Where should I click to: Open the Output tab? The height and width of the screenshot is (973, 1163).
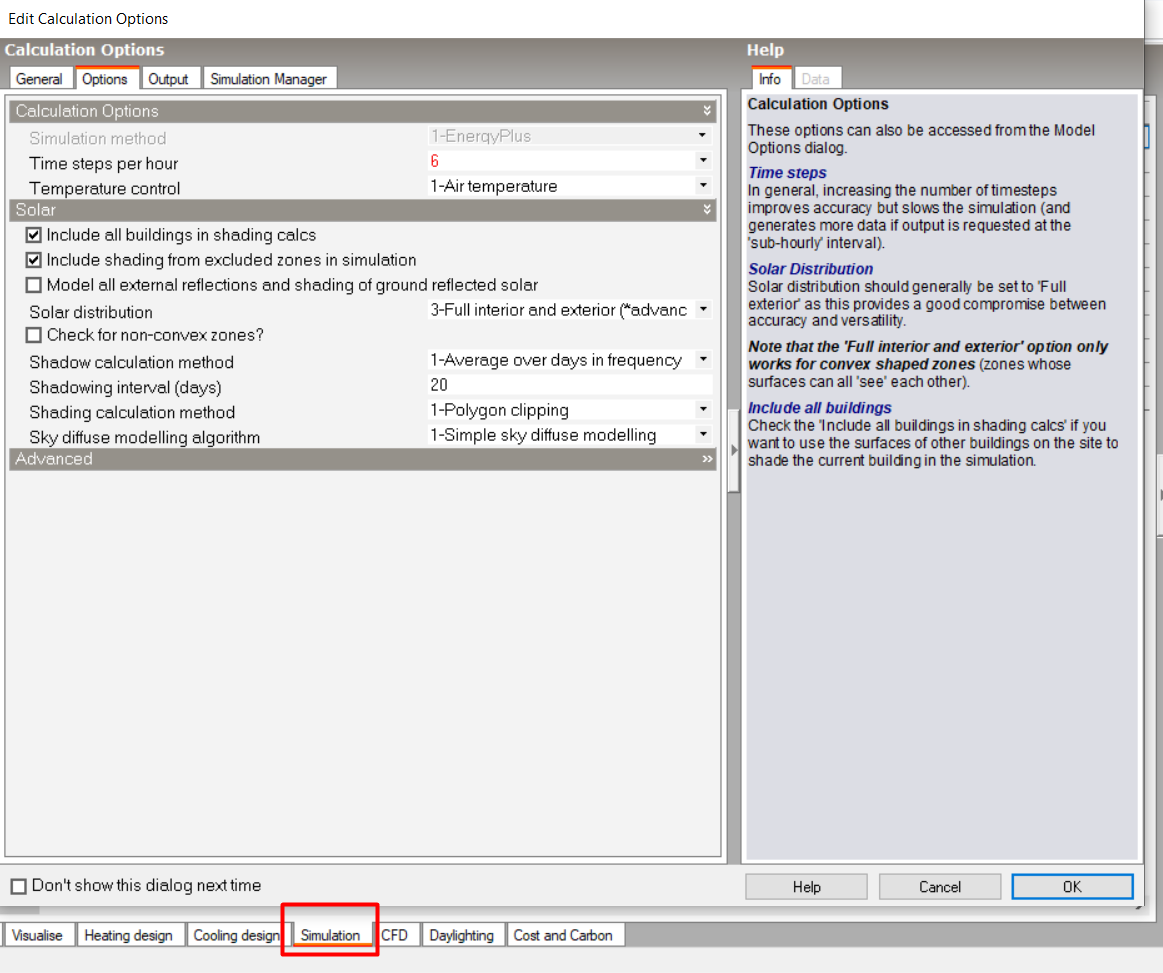tap(168, 79)
